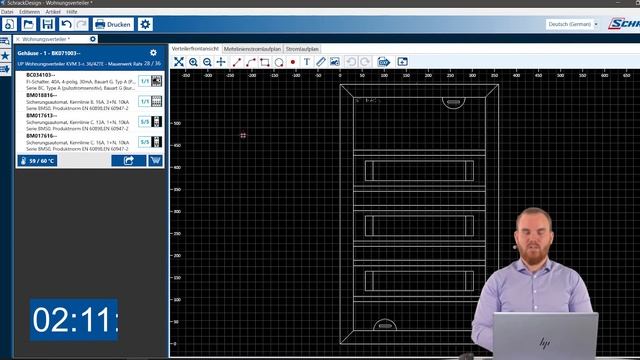Click the Drucken print button
The image size is (640, 360).
pos(113,24)
